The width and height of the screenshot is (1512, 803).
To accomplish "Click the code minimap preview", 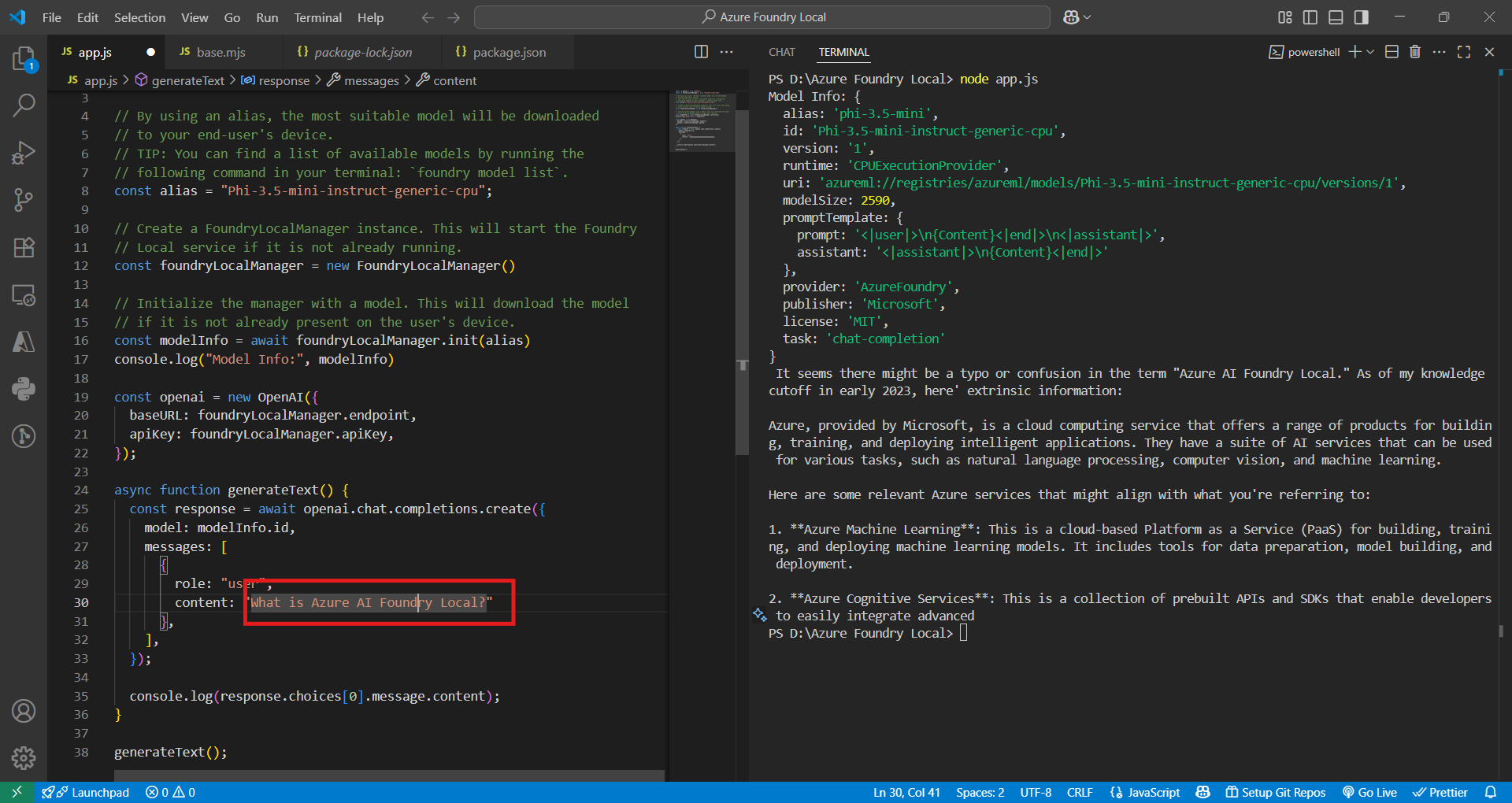I will click(x=702, y=120).
